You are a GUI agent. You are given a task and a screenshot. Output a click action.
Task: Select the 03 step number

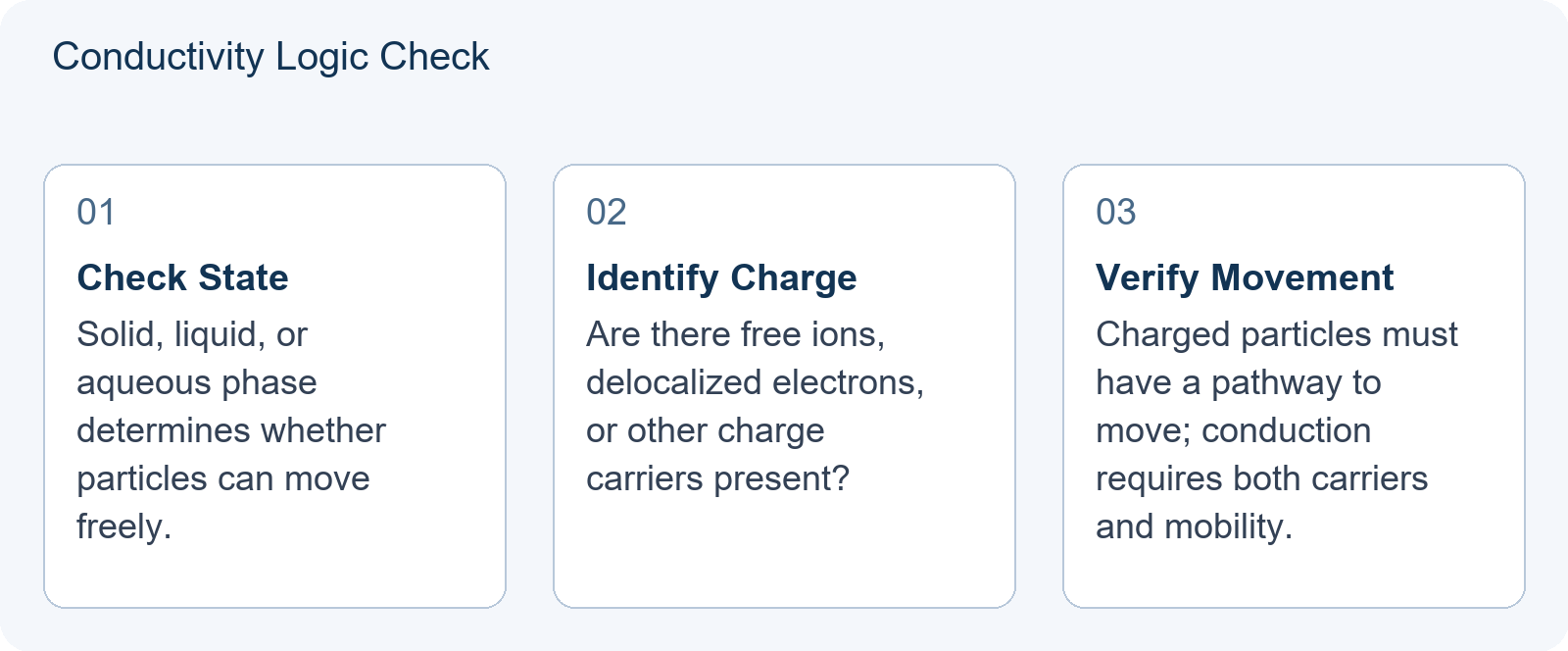pos(1115,212)
